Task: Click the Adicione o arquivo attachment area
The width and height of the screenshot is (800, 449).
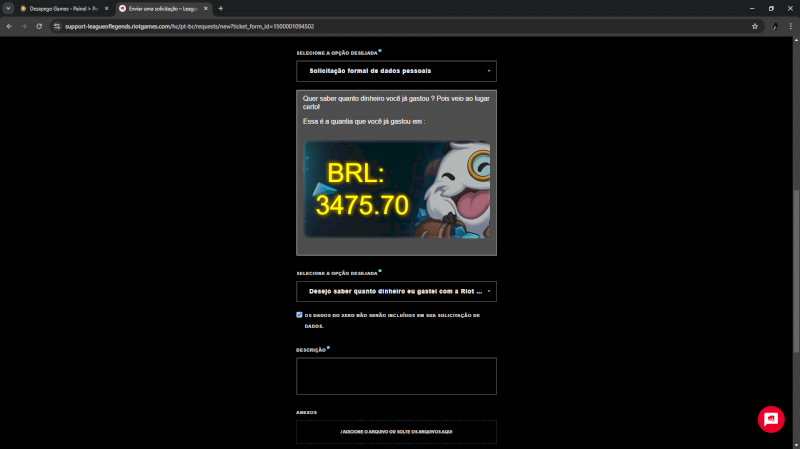Action: tap(396, 432)
